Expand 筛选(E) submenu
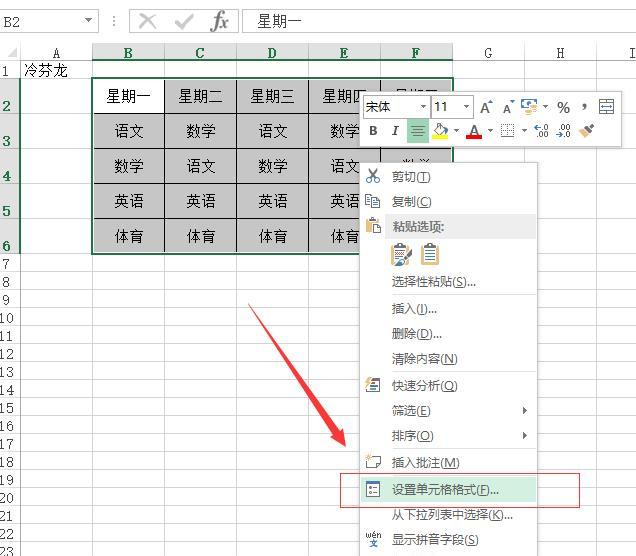This screenshot has width=636, height=556. coord(448,410)
